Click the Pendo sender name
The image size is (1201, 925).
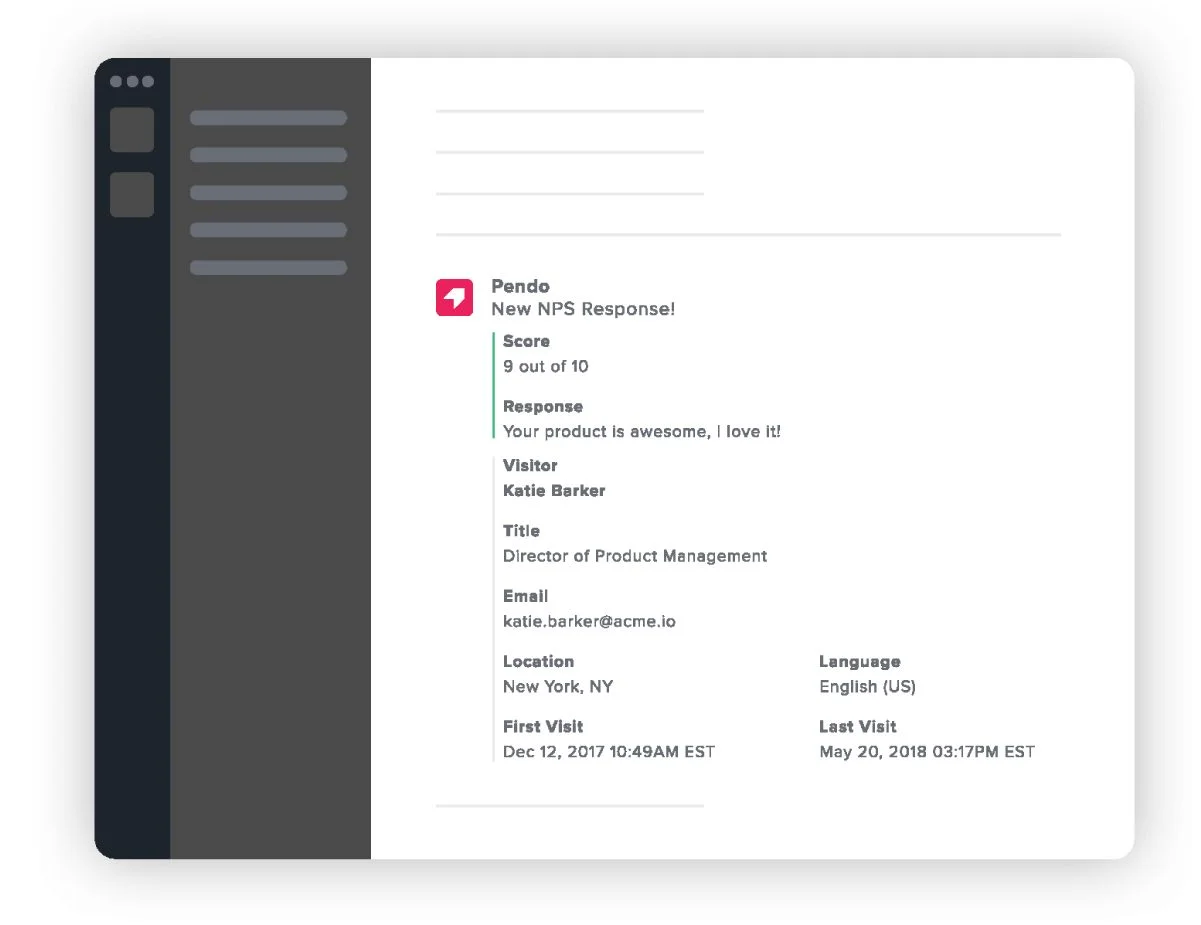[x=520, y=286]
